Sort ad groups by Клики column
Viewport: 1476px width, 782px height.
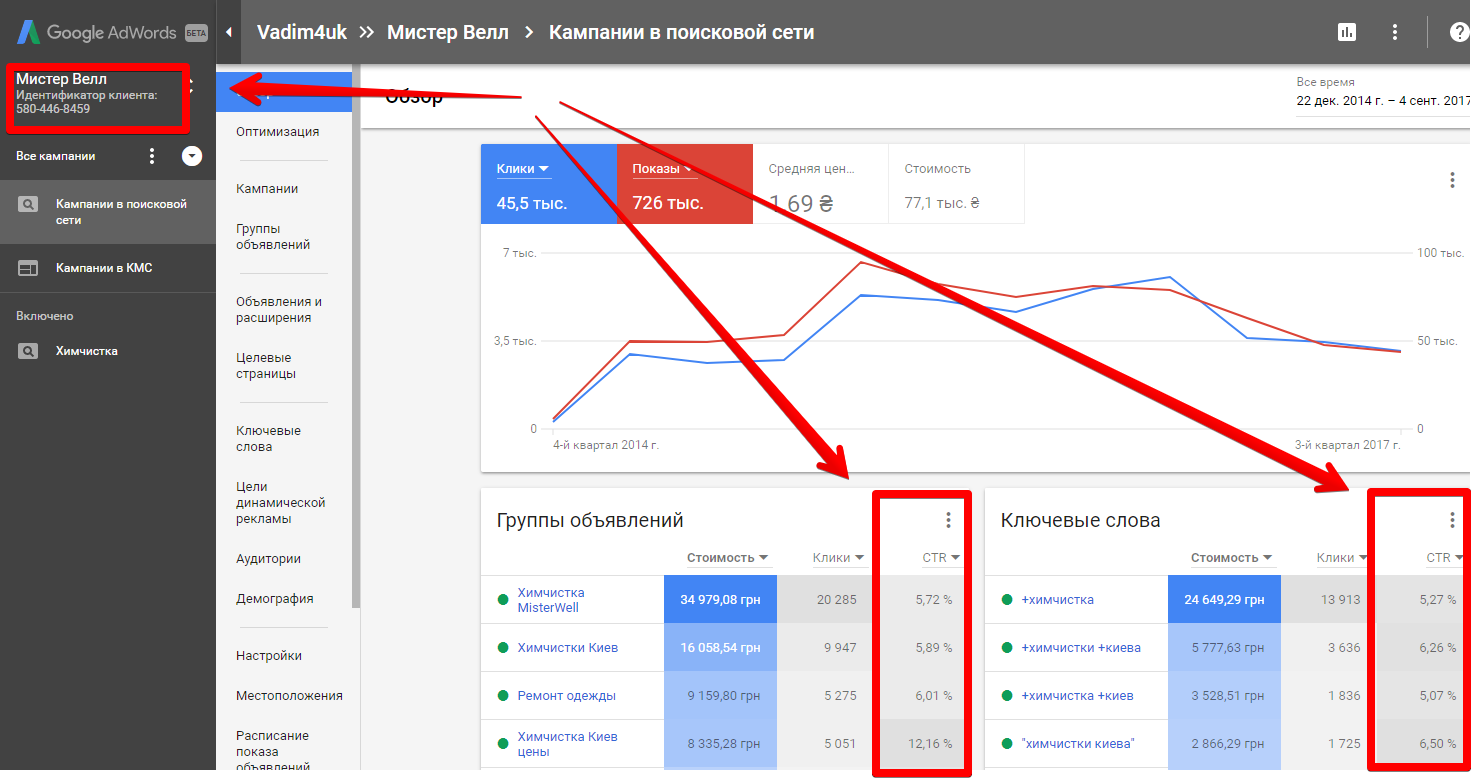[838, 558]
